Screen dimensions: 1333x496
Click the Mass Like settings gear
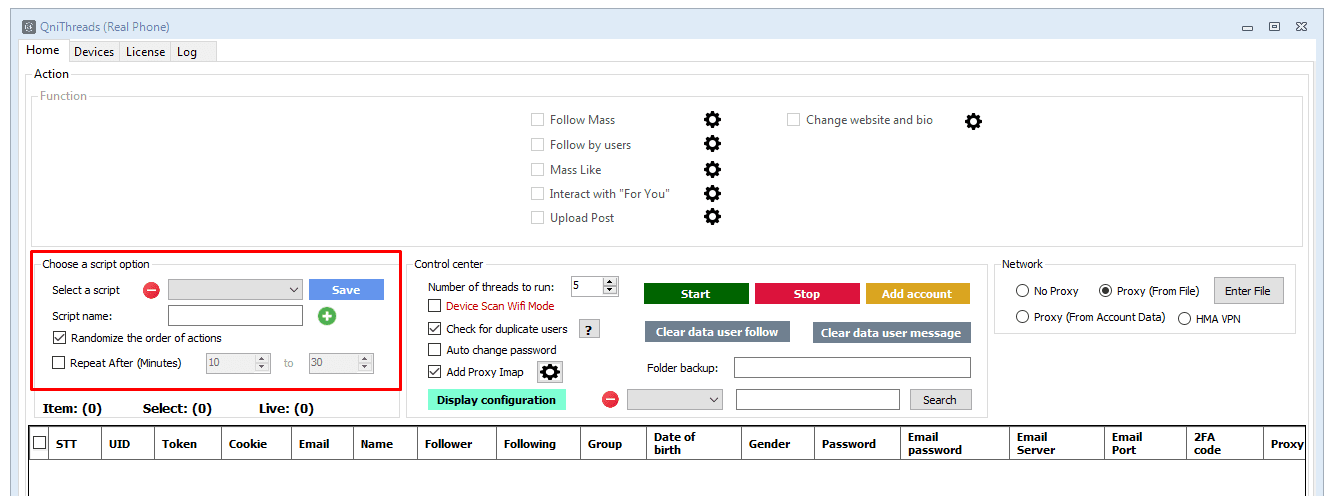[x=712, y=169]
